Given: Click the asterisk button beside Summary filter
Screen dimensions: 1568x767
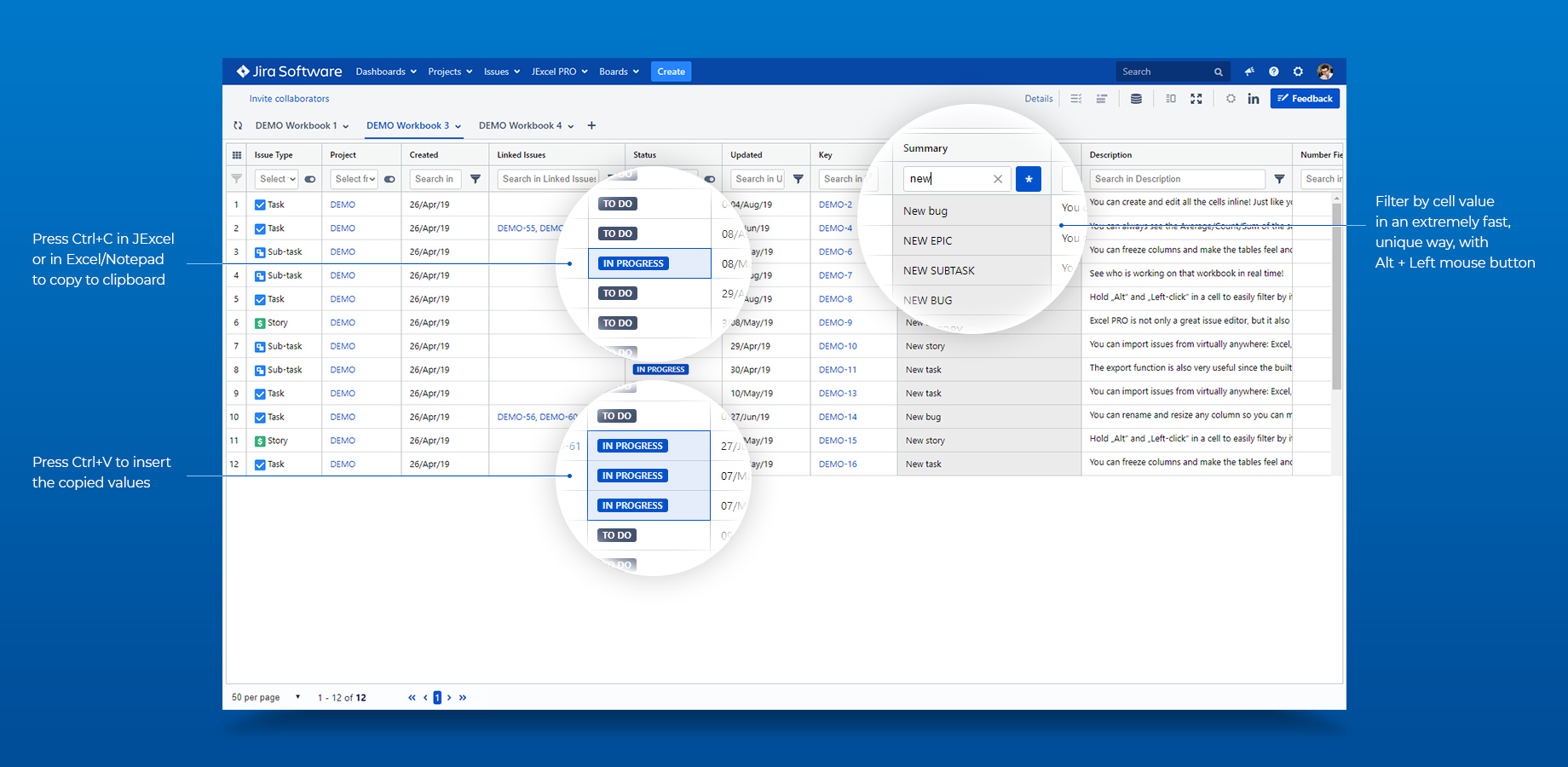Looking at the screenshot, I should 1029,179.
